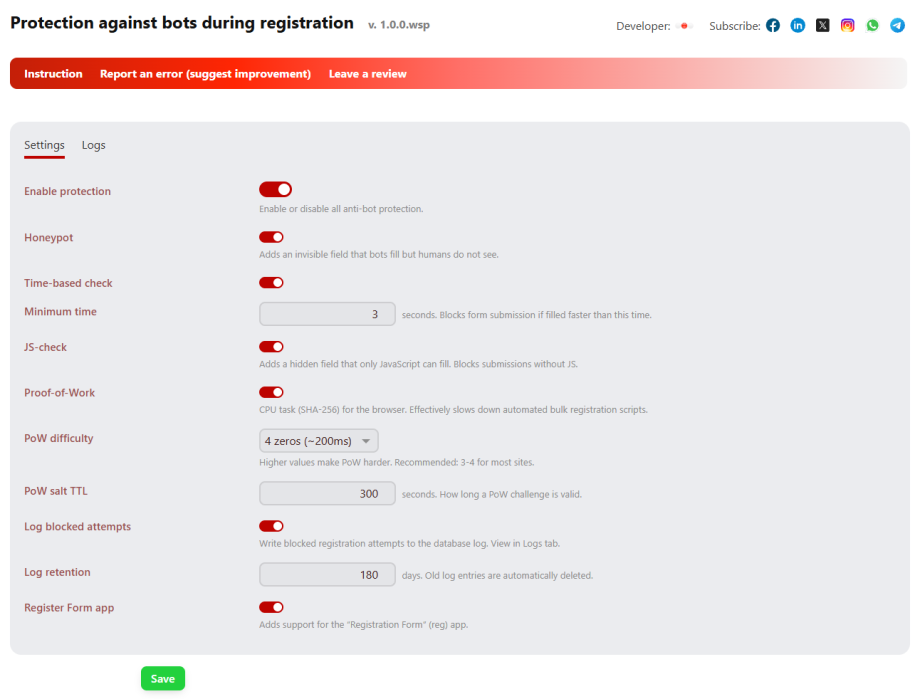
Task: Switch off the JS-check toggle
Action: click(x=271, y=347)
